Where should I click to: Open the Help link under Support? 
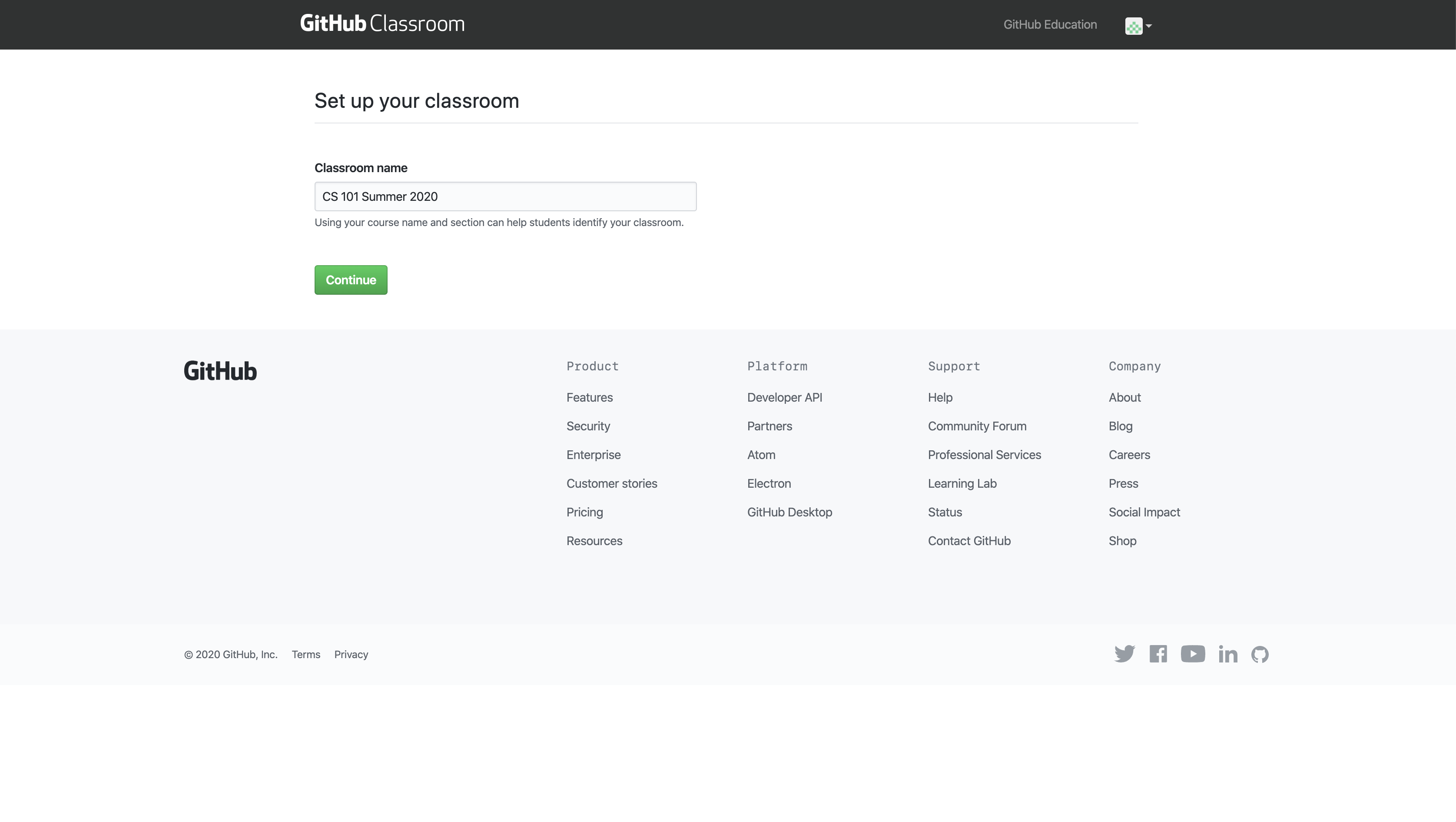click(940, 397)
